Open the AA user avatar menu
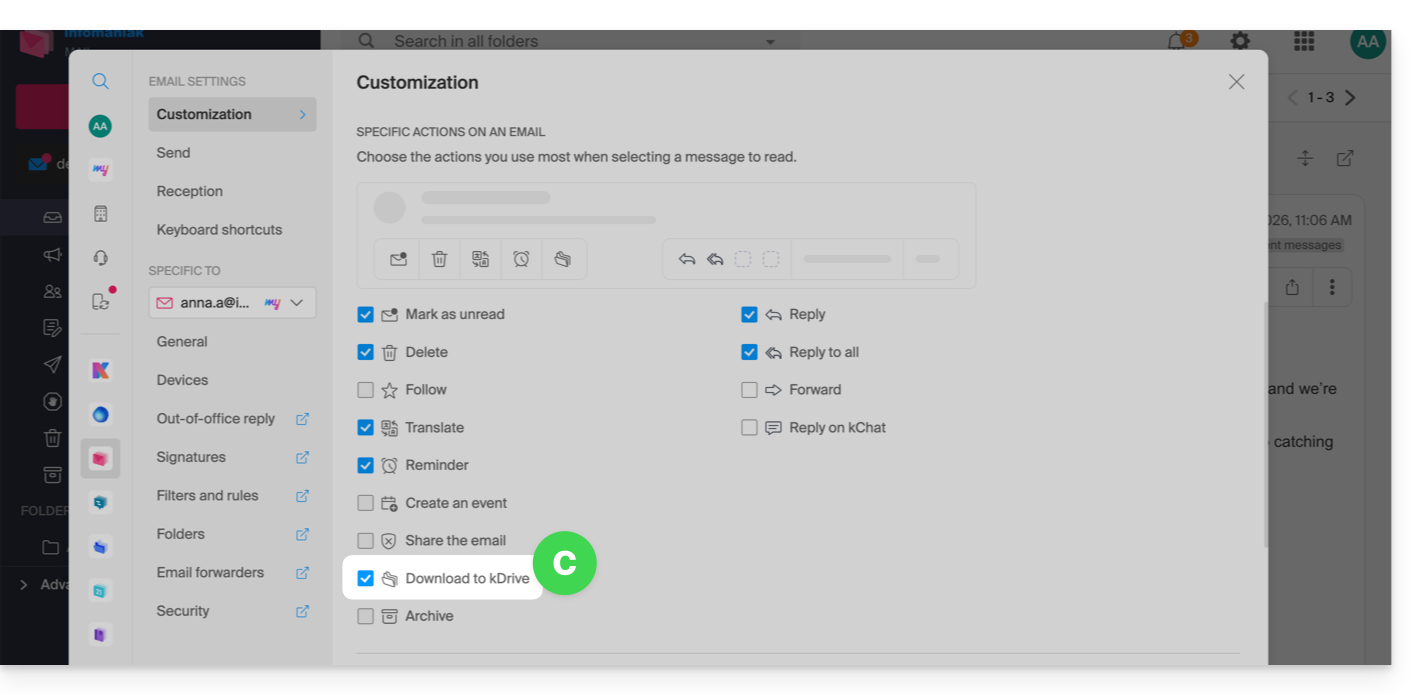Image resolution: width=1422 pixels, height=695 pixels. [x=1367, y=42]
